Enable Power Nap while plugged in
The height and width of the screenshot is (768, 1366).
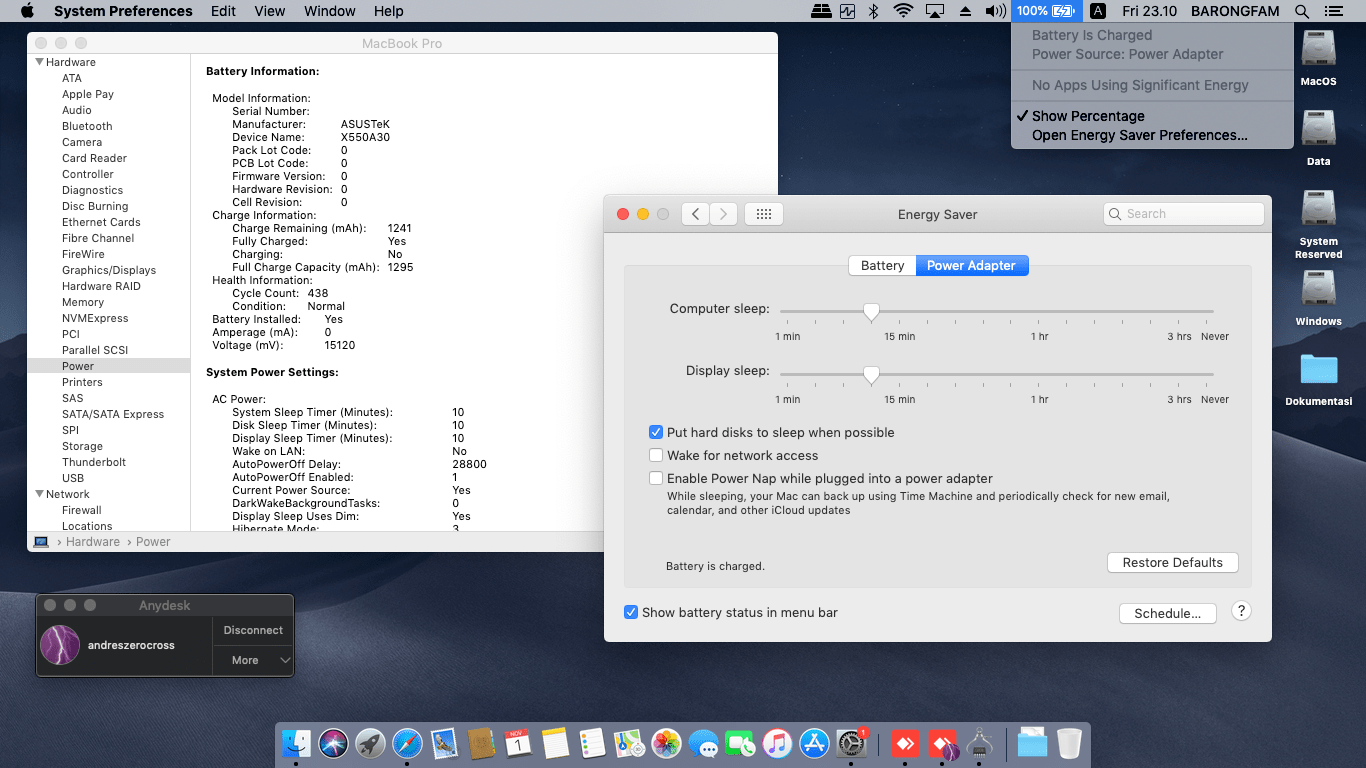(x=656, y=478)
